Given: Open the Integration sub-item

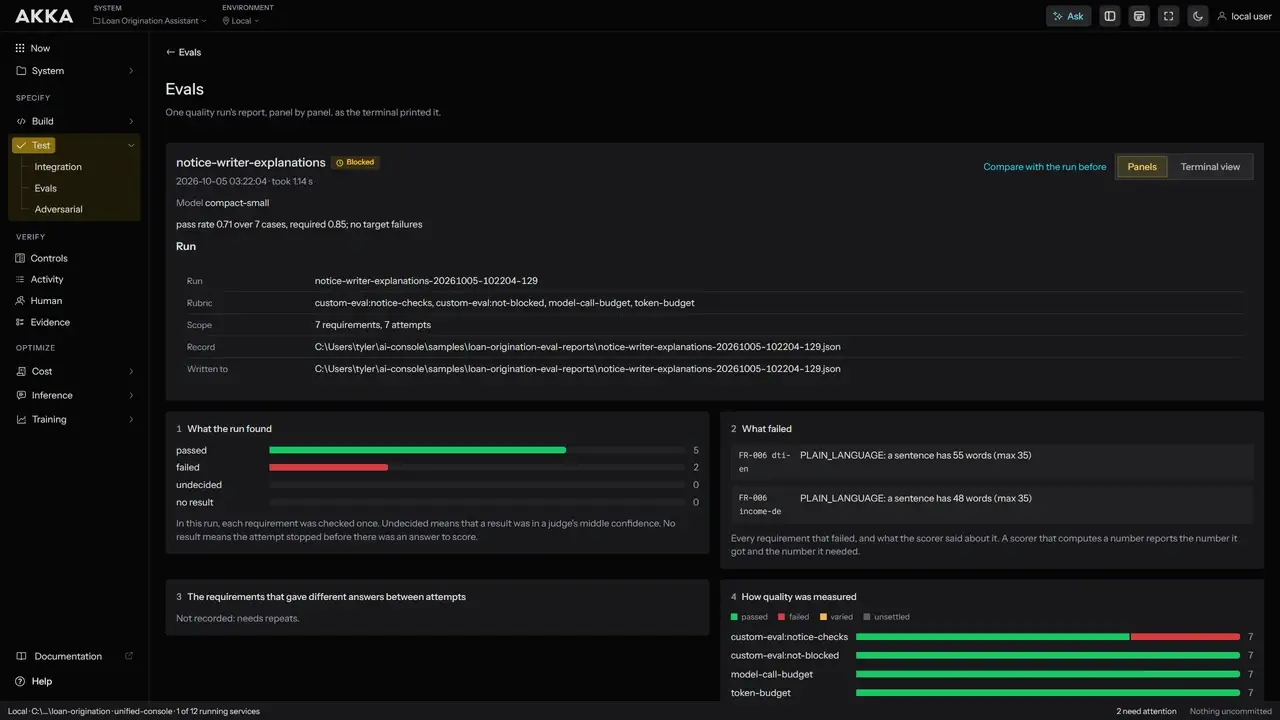Looking at the screenshot, I should click(58, 167).
